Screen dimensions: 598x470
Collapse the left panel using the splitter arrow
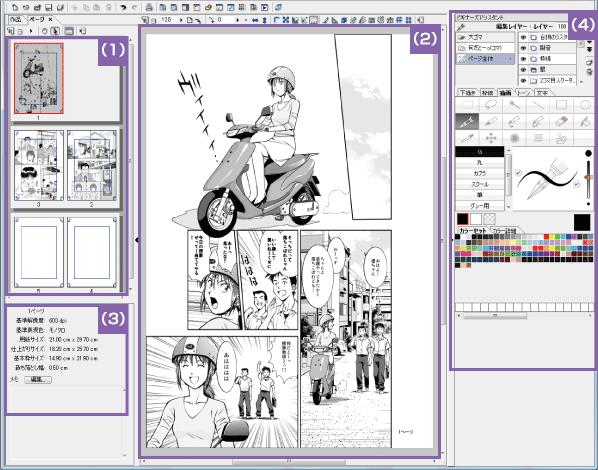[x=137, y=240]
